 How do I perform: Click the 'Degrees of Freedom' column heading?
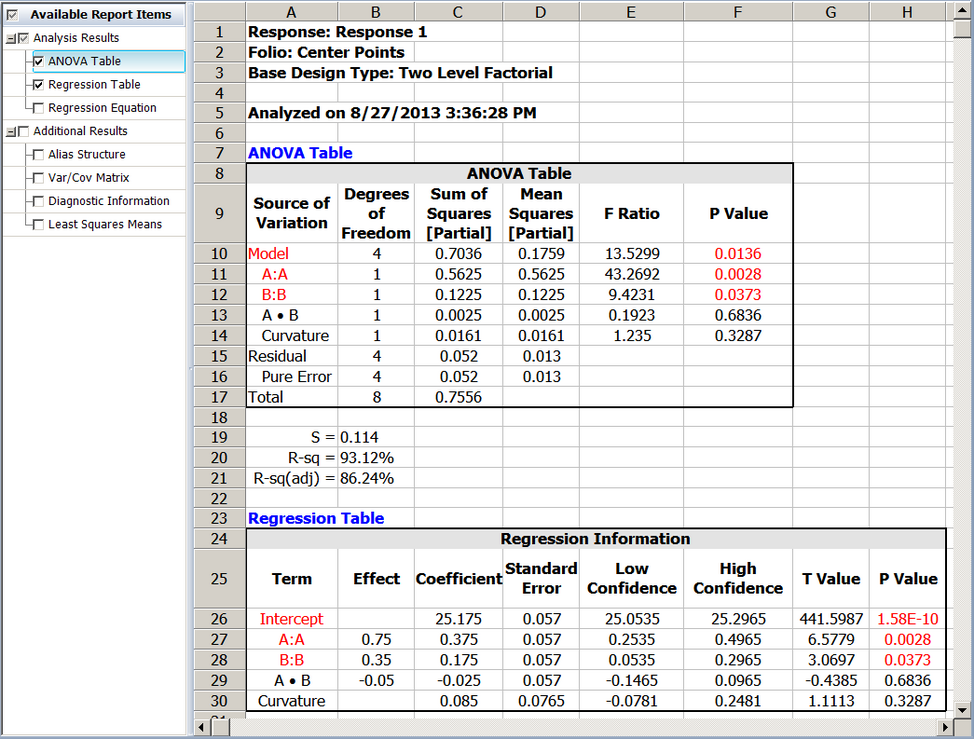(x=376, y=213)
